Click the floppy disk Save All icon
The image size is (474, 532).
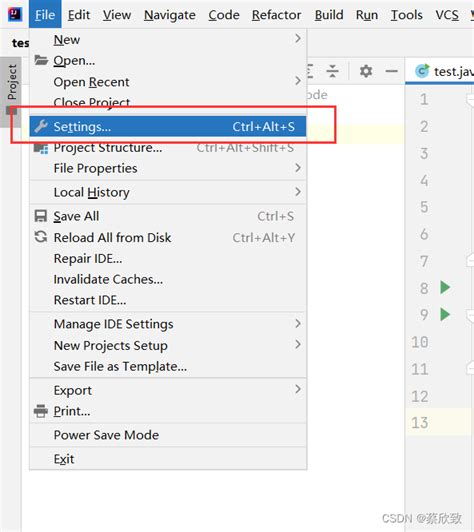(41, 216)
